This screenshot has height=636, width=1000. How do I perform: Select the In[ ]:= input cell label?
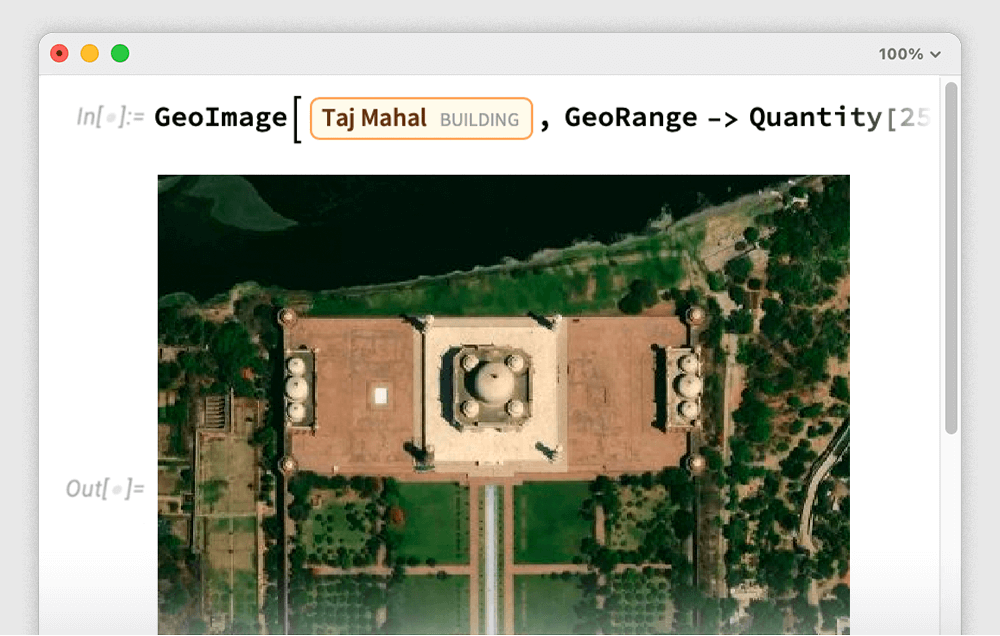click(x=110, y=118)
